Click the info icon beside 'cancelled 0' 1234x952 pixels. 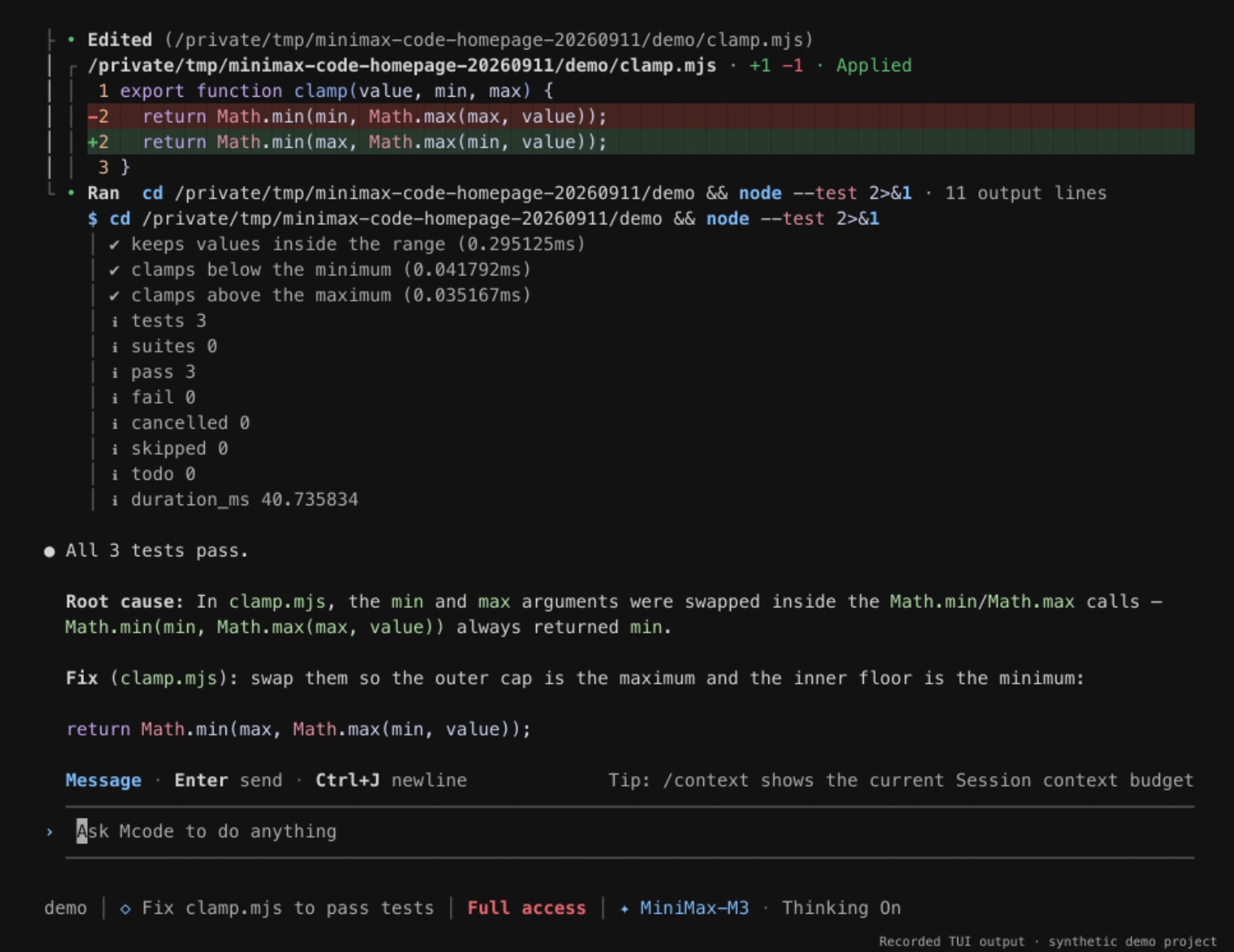tap(115, 424)
